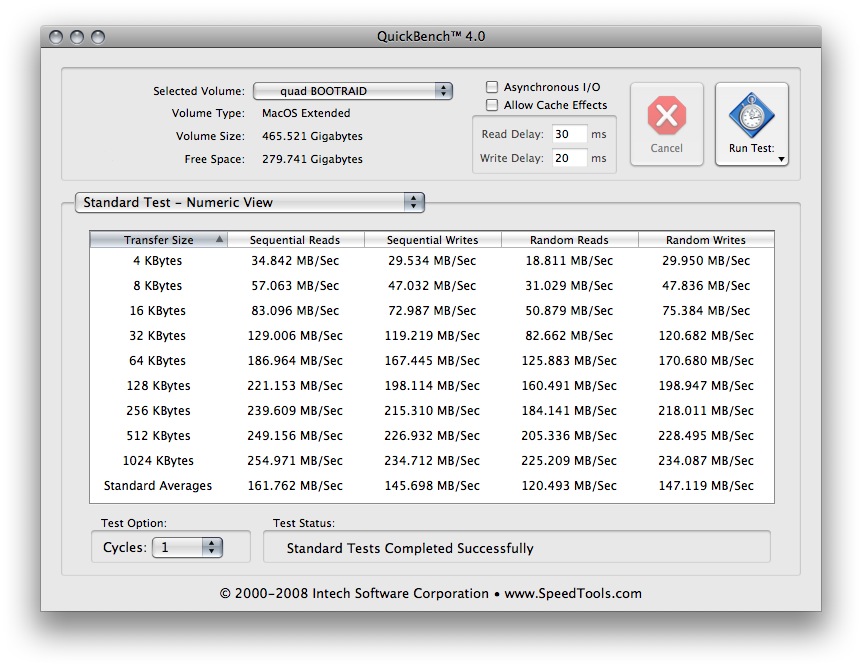
Task: Click the MacOS Extended volume type
Action: (306, 113)
